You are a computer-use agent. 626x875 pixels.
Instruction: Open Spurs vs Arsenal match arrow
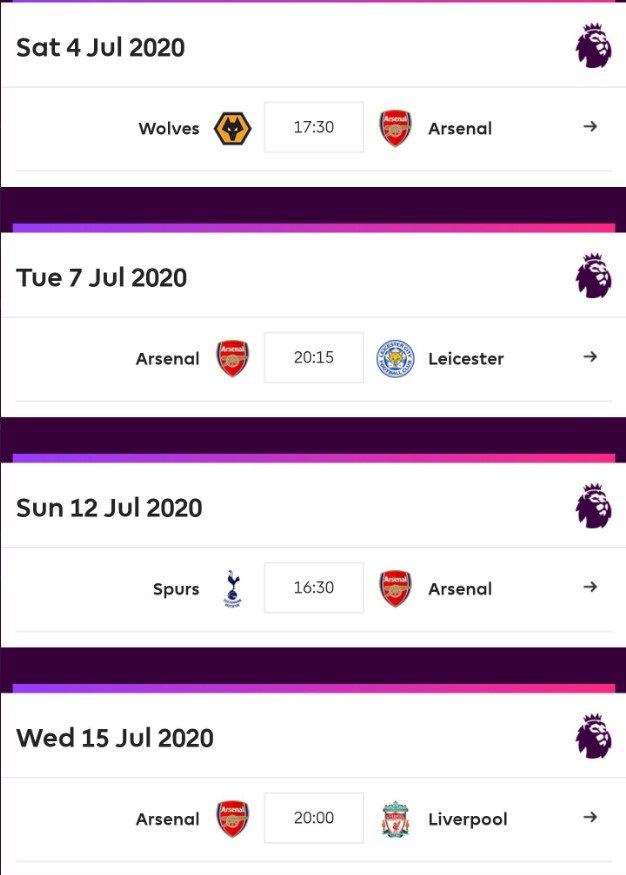tap(590, 587)
